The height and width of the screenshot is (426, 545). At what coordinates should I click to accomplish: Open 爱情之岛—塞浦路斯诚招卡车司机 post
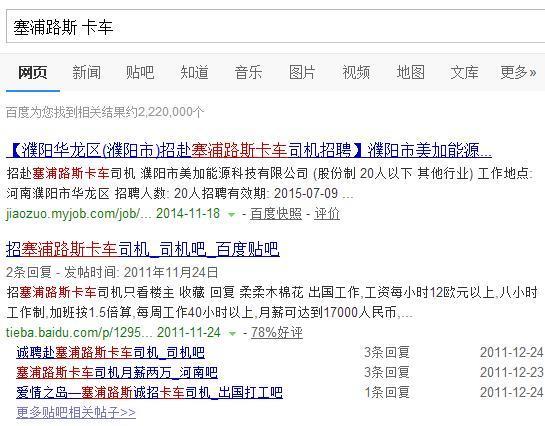pyautogui.click(x=149, y=393)
